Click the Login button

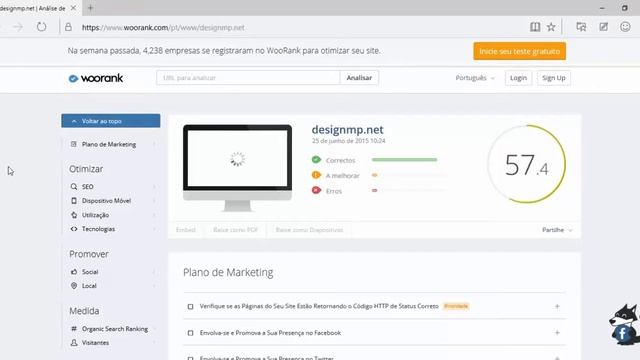(518, 78)
